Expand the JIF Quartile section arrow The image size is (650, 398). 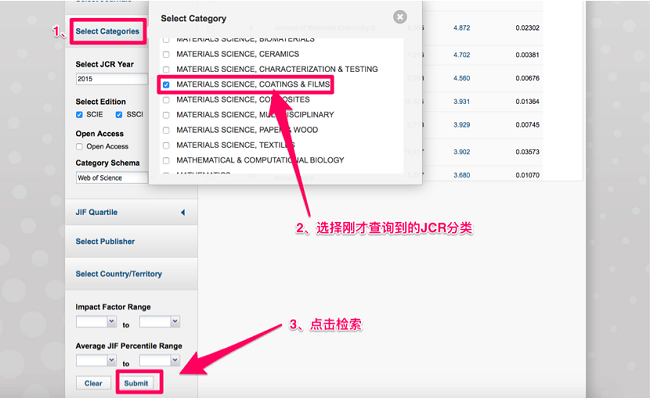(183, 212)
